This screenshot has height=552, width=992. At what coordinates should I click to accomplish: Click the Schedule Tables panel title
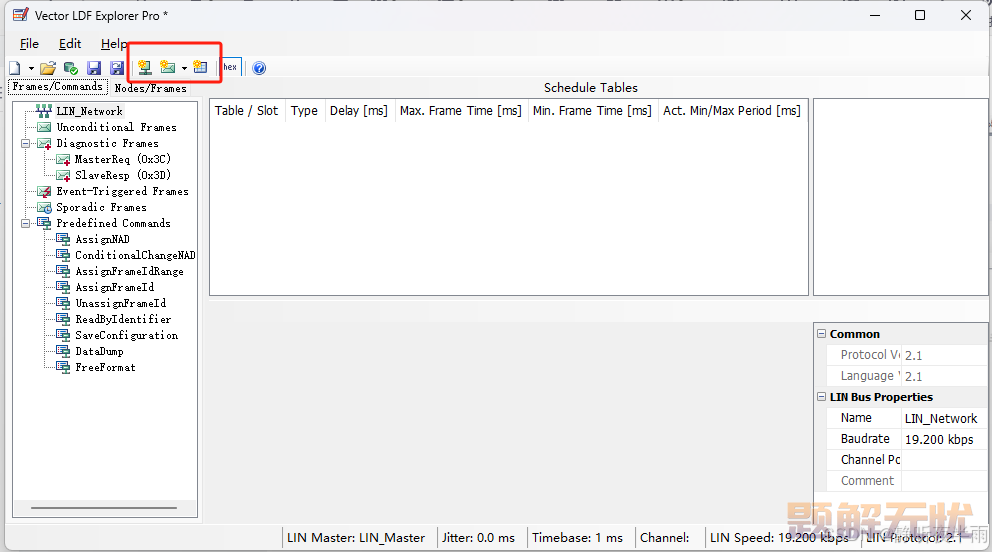point(591,88)
